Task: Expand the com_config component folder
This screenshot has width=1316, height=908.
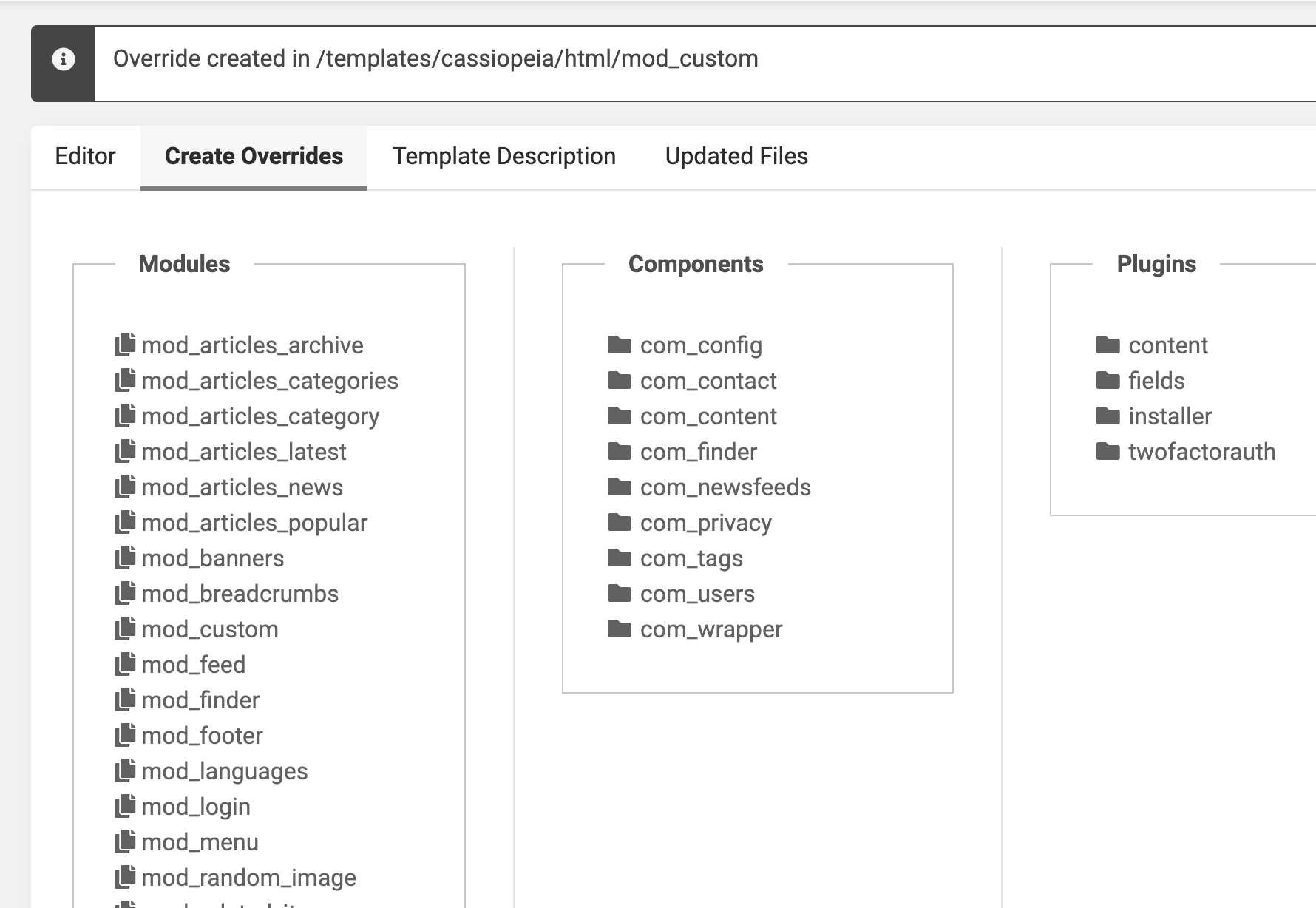Action: pyautogui.click(x=701, y=345)
